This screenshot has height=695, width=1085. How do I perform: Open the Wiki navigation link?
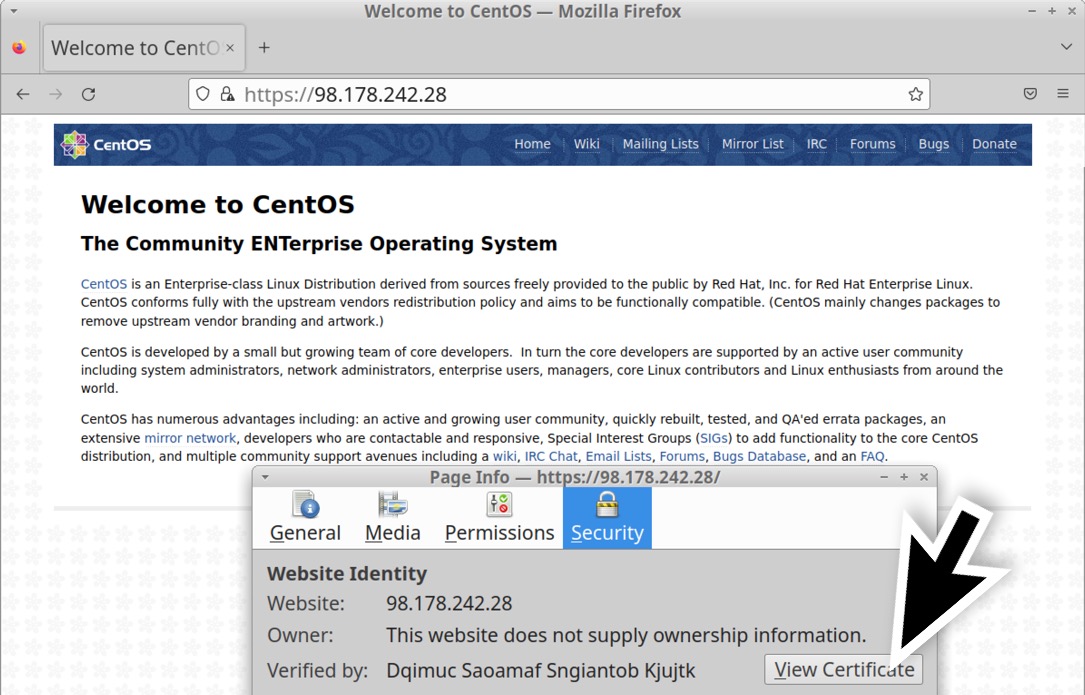(x=586, y=144)
